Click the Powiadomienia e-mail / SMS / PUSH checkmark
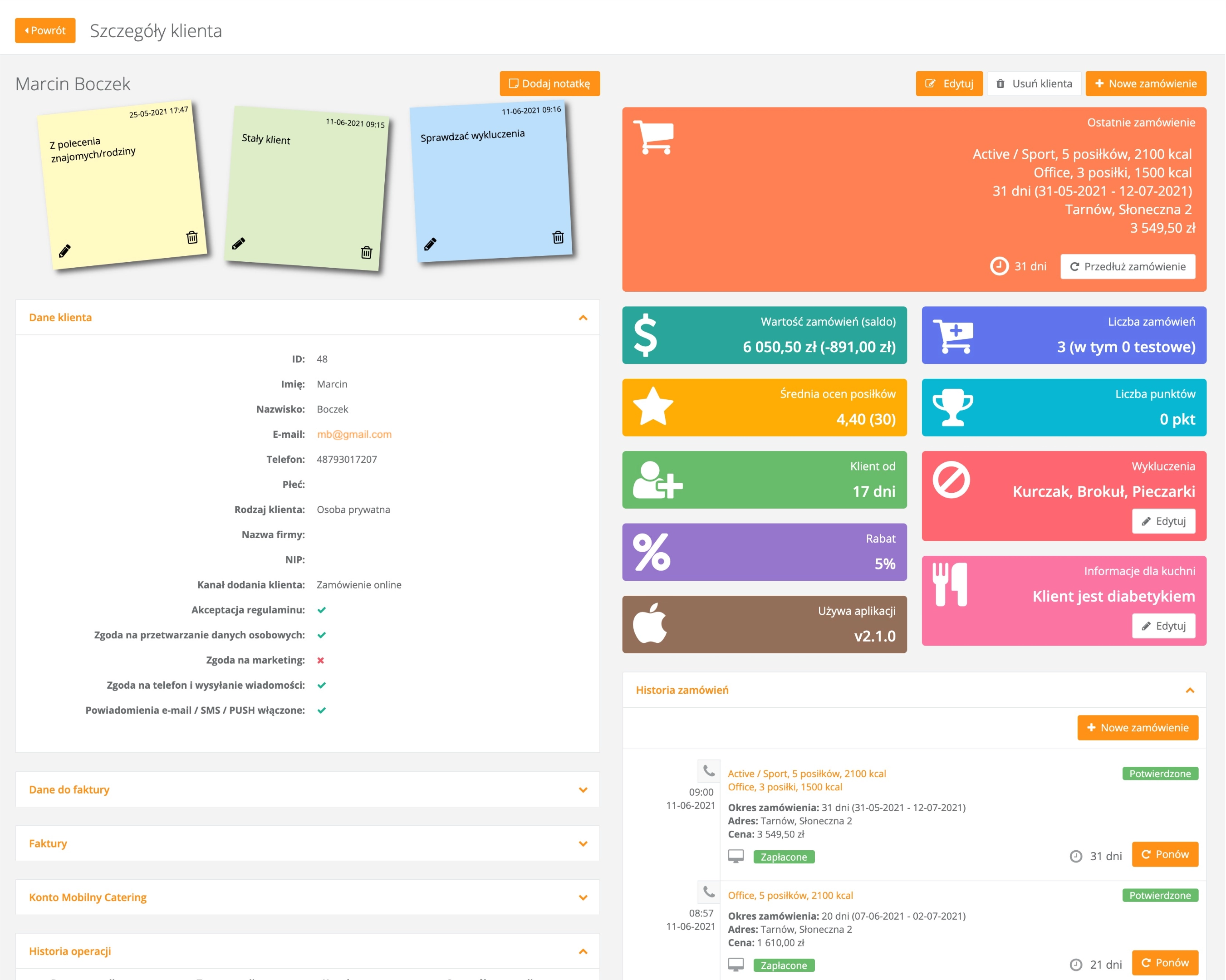Image resolution: width=1226 pixels, height=980 pixels. point(321,710)
